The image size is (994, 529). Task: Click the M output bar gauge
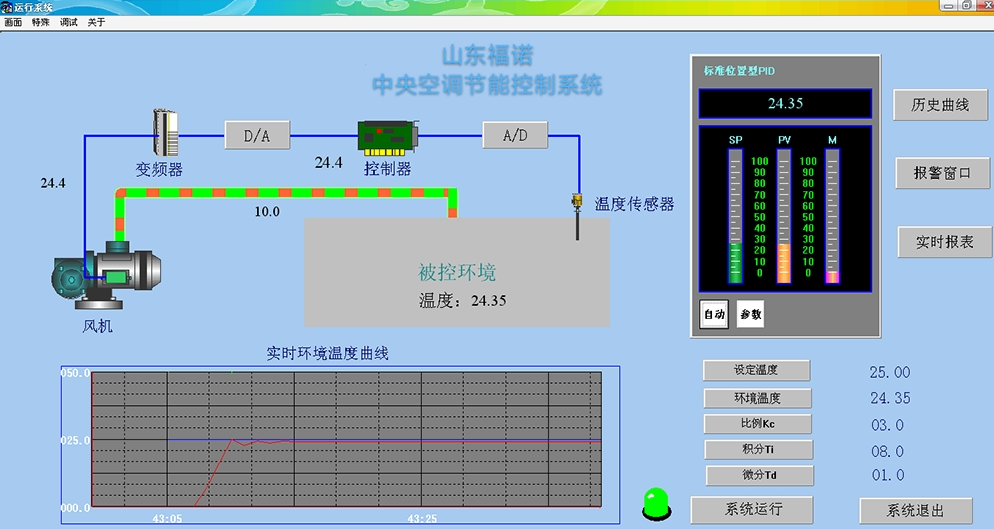[832, 216]
